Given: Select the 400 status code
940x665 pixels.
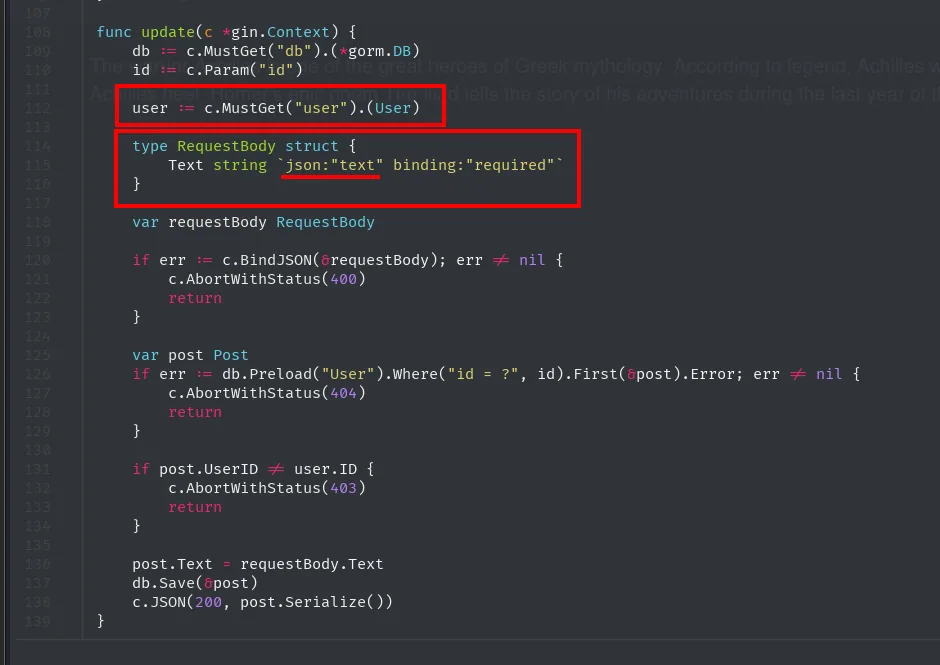Looking at the screenshot, I should click(344, 279).
